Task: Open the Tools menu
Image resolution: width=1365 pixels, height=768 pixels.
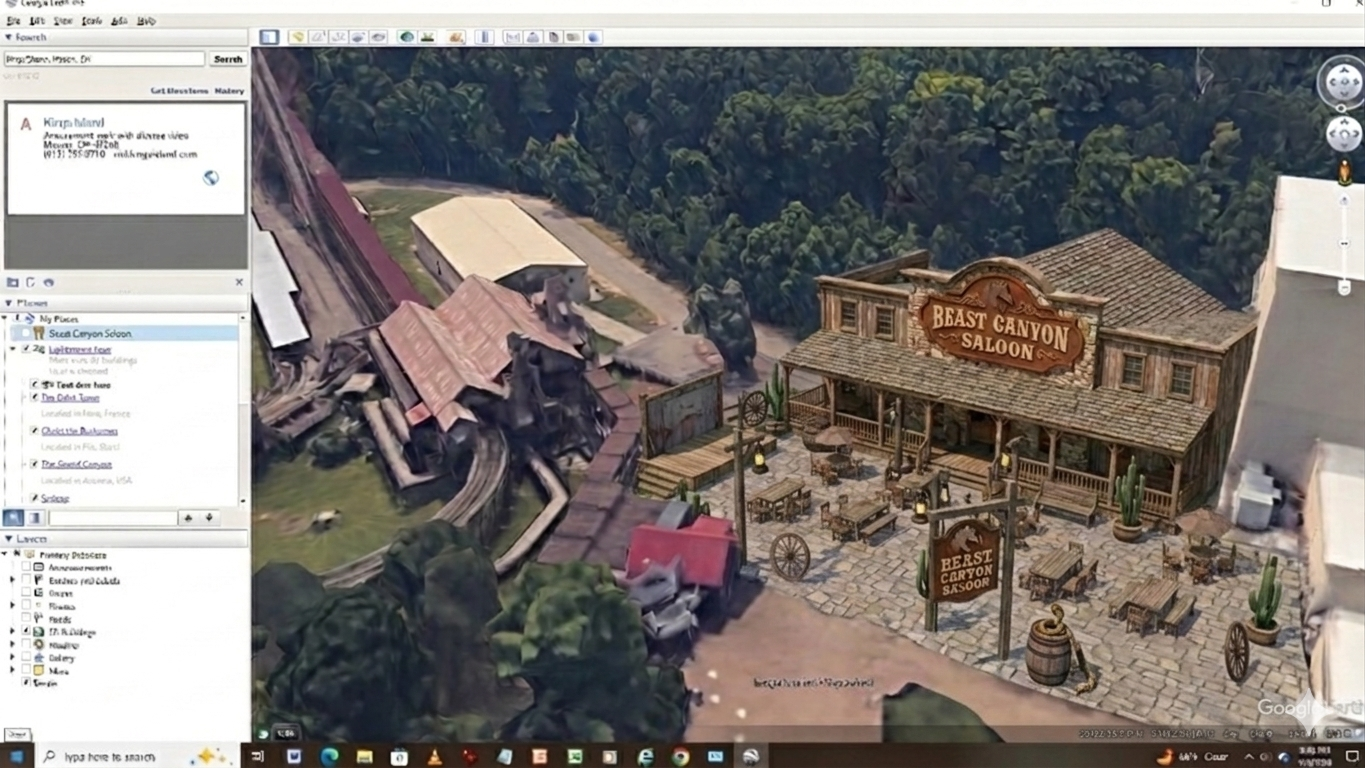Action: coord(91,20)
